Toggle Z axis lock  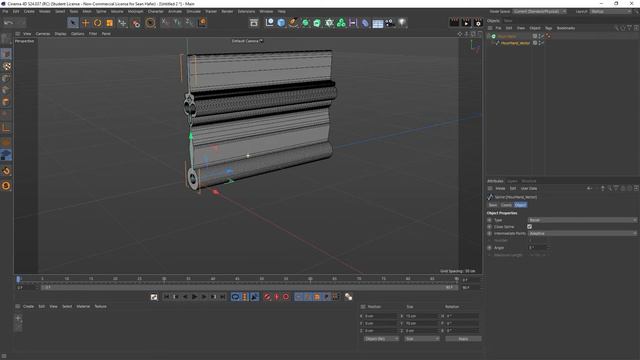coord(189,22)
